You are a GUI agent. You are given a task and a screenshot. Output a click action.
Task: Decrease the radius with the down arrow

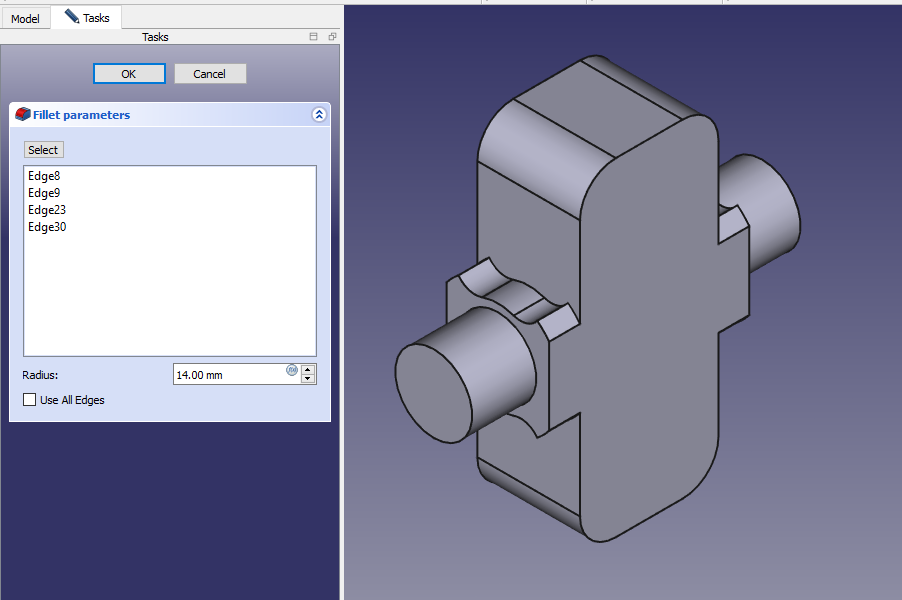point(308,379)
